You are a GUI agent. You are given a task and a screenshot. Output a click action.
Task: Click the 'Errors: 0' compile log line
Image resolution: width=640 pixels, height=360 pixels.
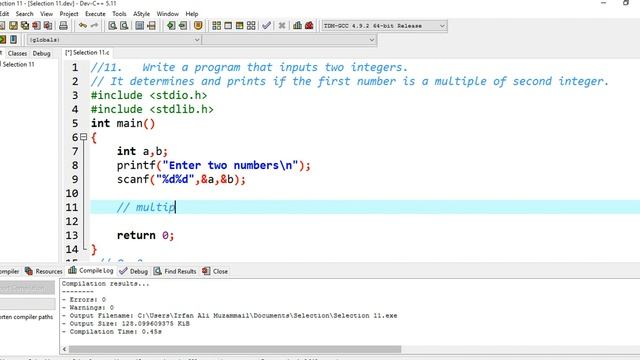(84, 300)
